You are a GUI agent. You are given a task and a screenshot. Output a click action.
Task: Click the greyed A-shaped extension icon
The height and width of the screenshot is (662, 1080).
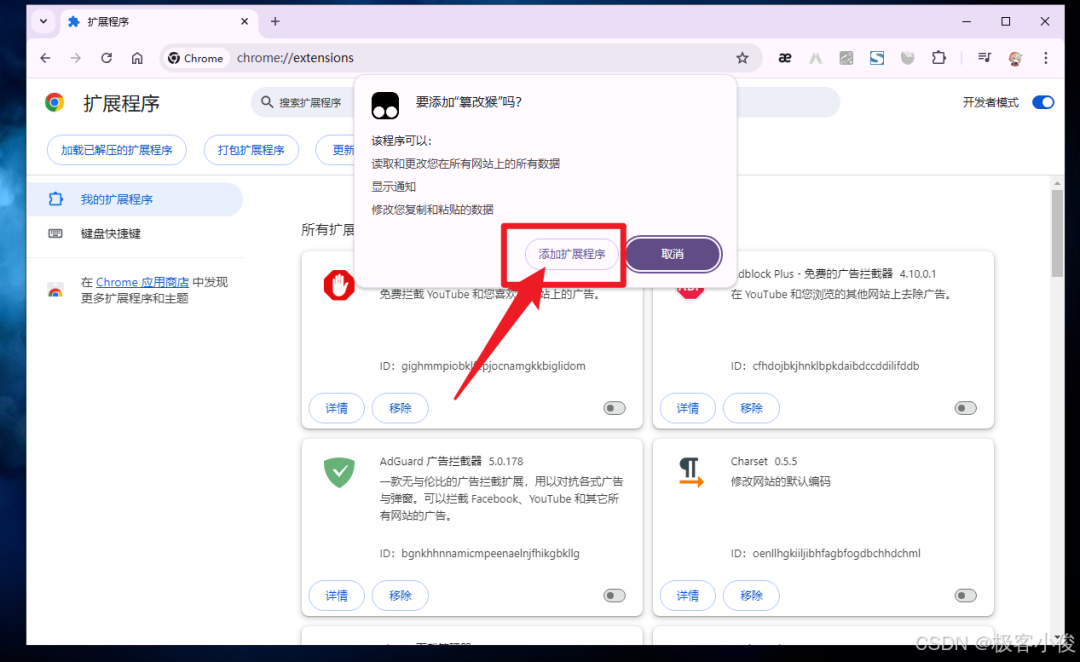pos(816,58)
